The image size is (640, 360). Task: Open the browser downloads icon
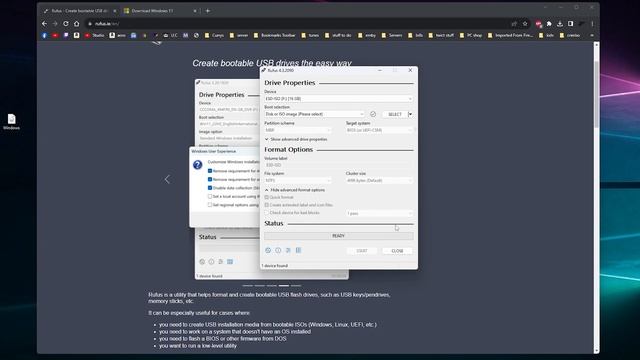coord(560,24)
